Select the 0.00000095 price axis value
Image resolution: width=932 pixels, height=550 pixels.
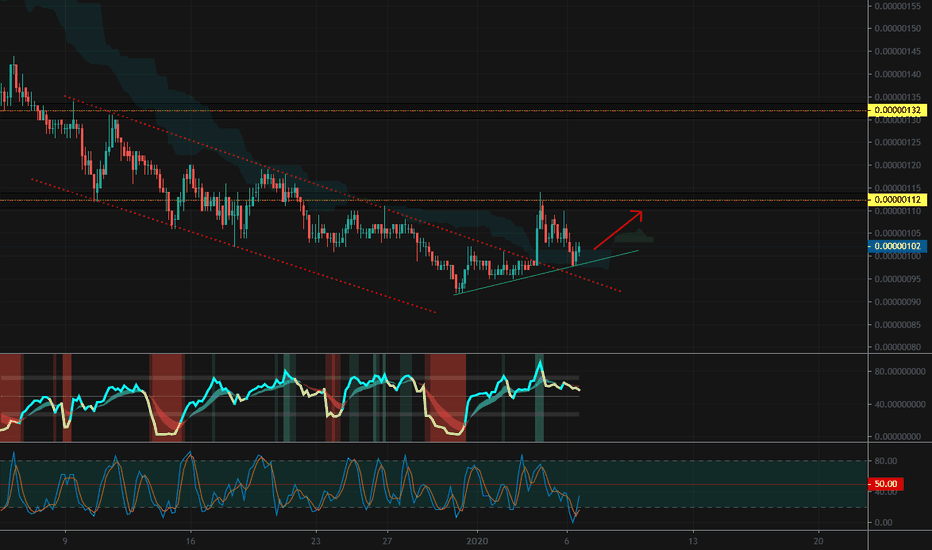(x=898, y=279)
